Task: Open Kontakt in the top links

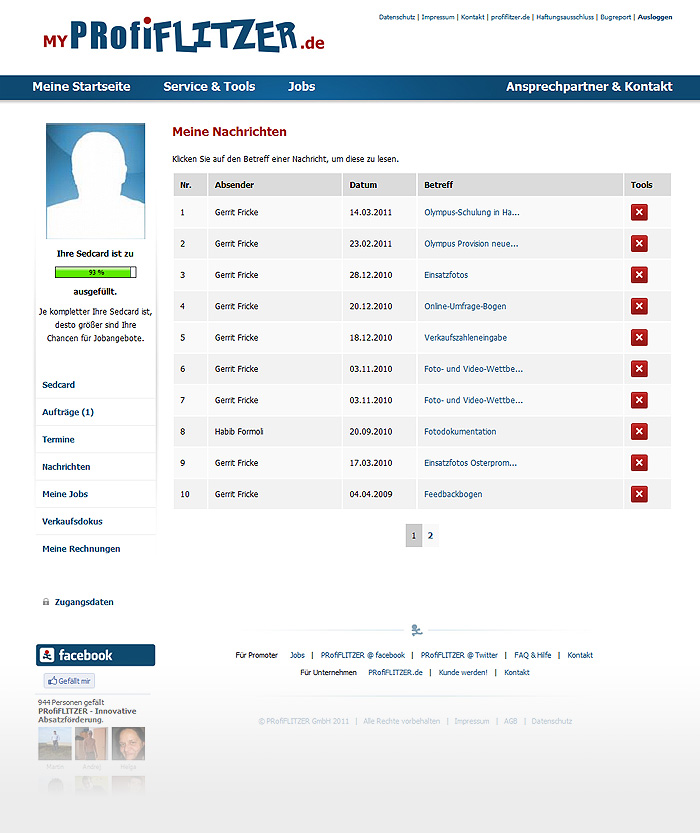Action: click(472, 17)
